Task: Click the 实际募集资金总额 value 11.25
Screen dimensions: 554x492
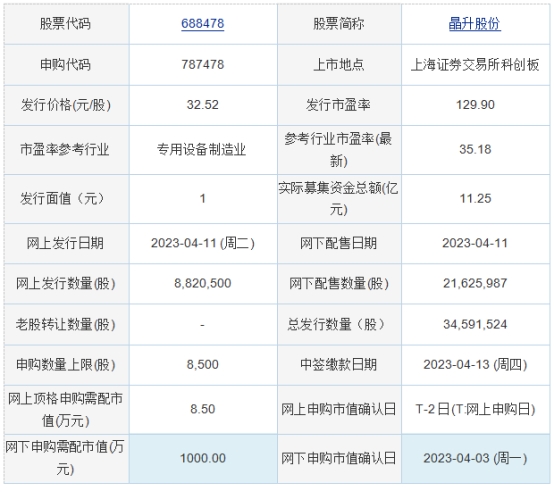Action: [475, 198]
